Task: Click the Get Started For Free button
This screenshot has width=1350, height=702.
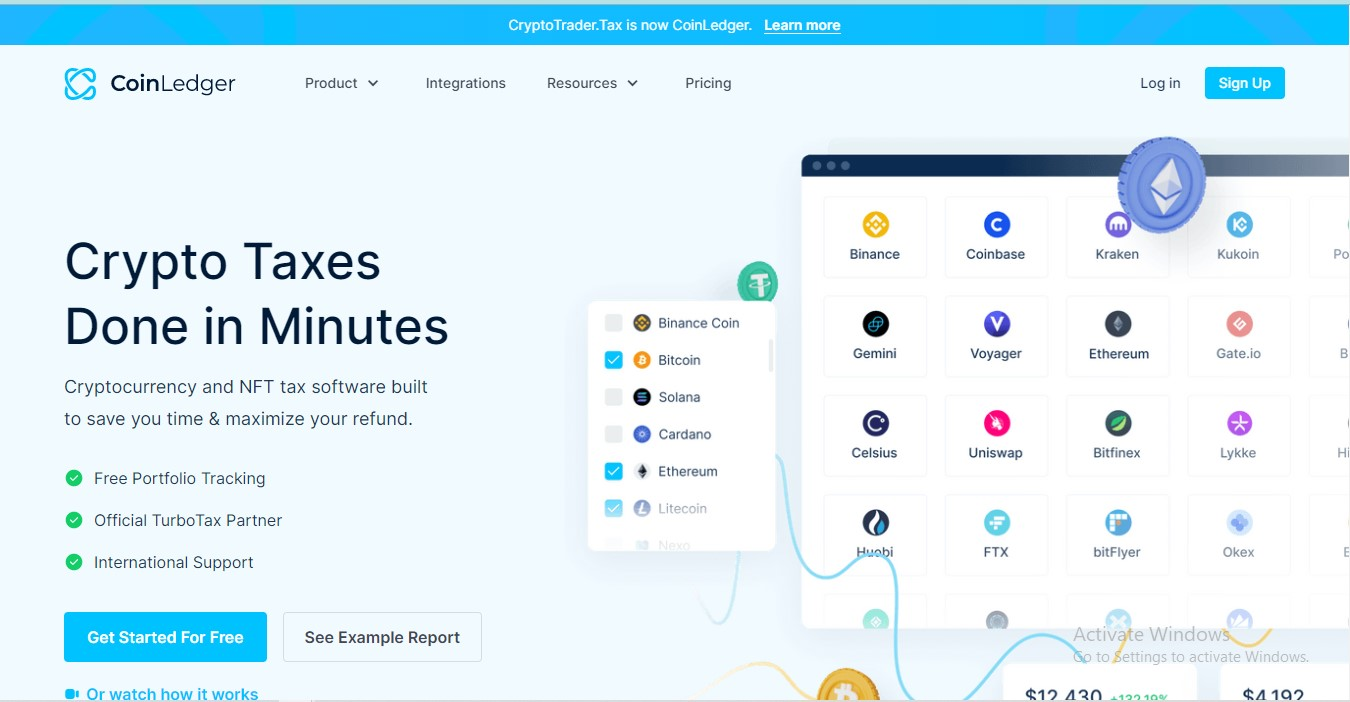Action: point(165,637)
